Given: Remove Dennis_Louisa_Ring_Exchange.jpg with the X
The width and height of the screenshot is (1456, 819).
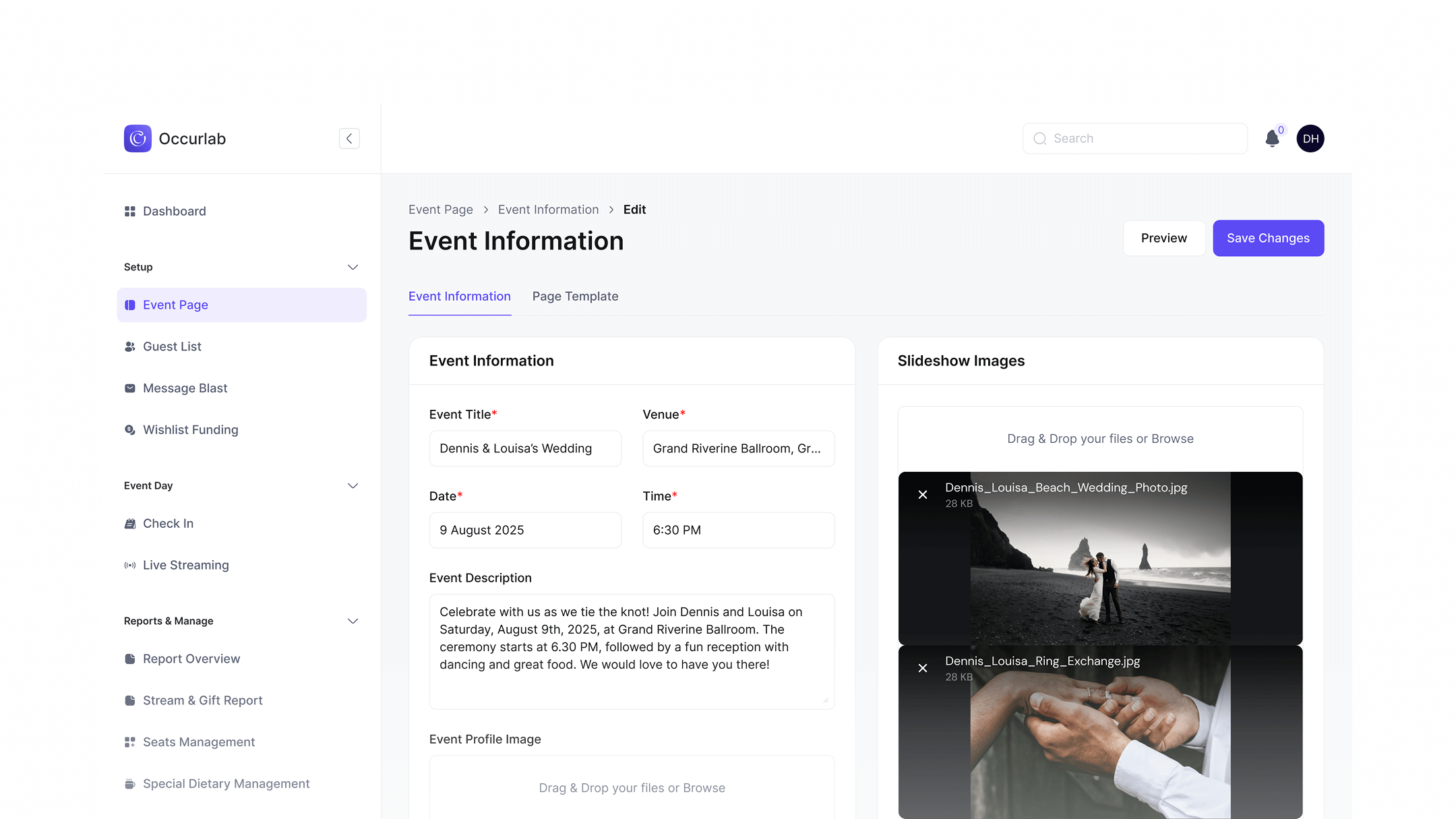Looking at the screenshot, I should [923, 668].
